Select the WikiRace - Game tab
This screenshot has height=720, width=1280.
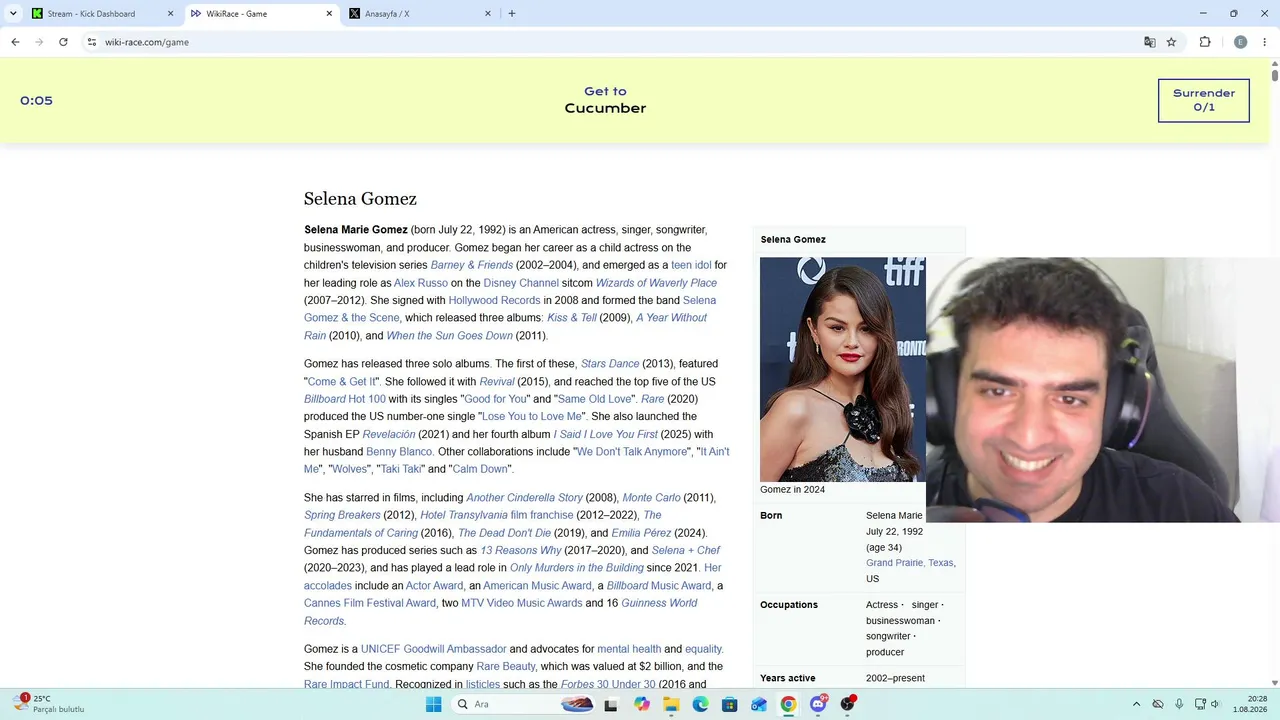[261, 14]
